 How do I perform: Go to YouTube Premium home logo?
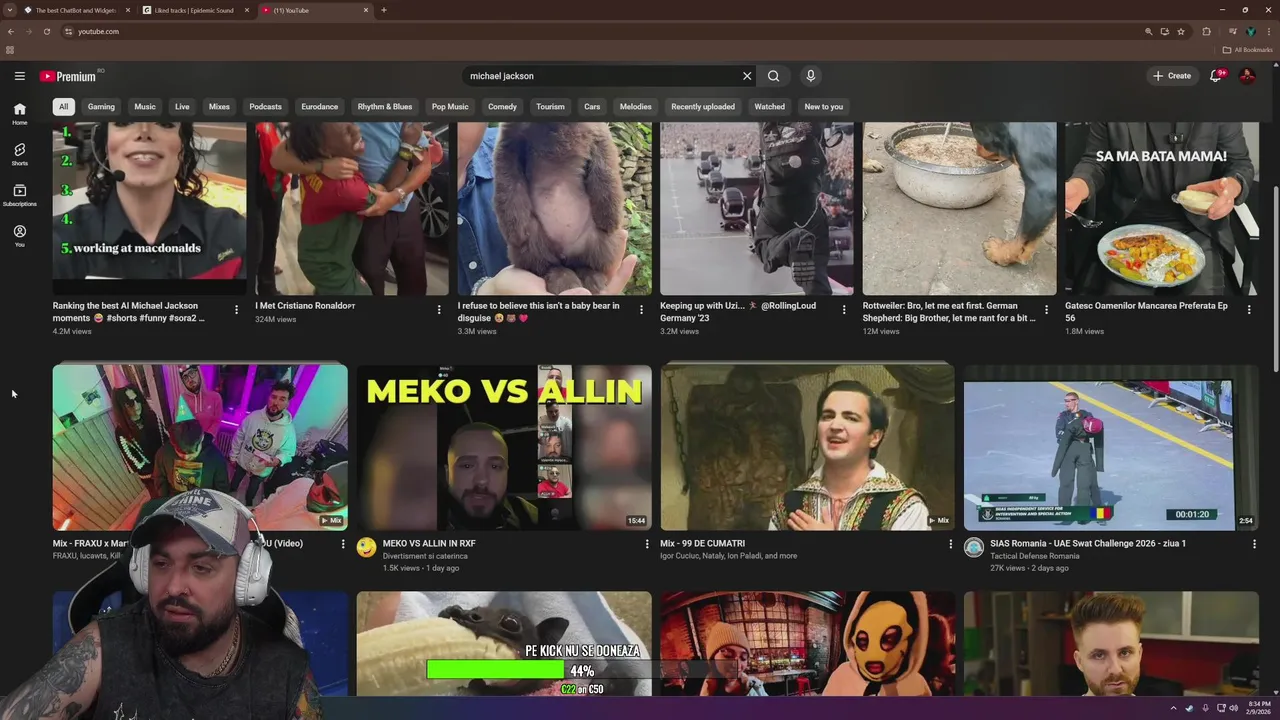click(68, 76)
